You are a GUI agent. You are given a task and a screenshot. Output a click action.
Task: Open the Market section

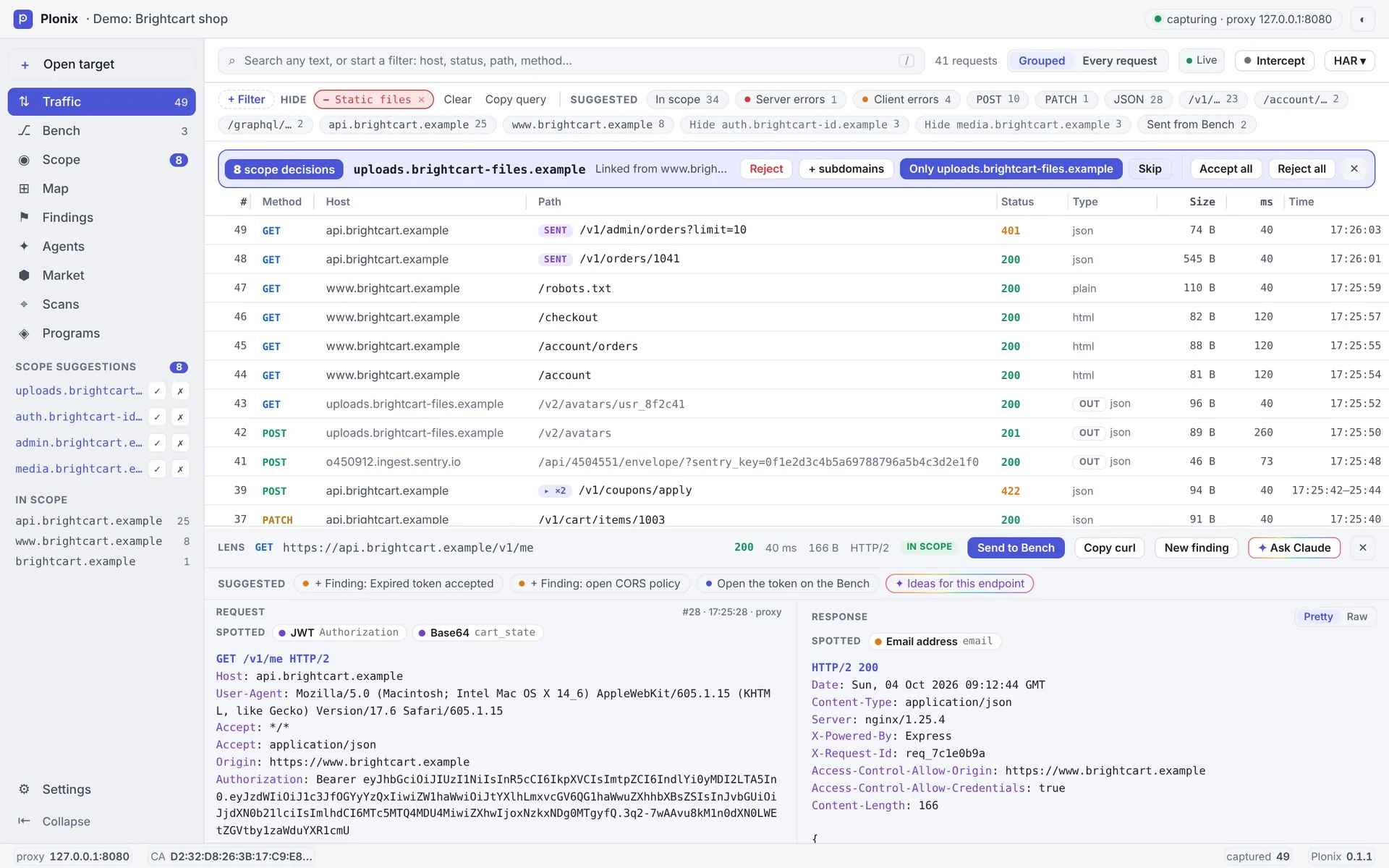[101, 276]
